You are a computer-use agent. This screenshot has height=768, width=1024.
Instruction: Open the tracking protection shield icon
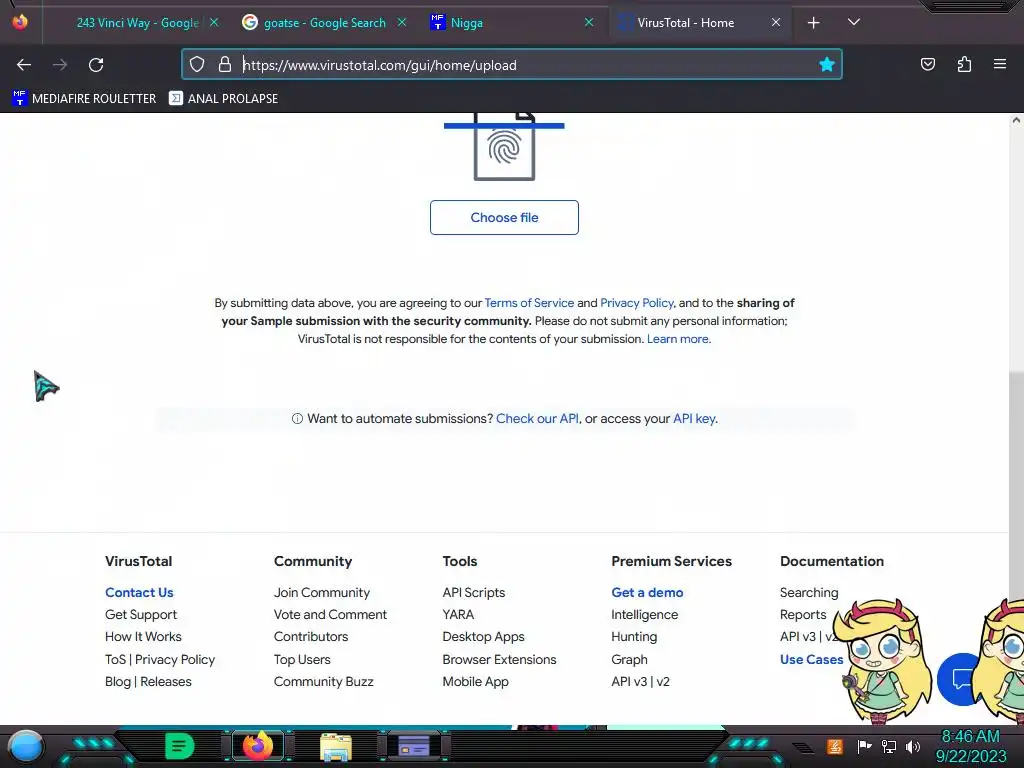click(x=197, y=64)
